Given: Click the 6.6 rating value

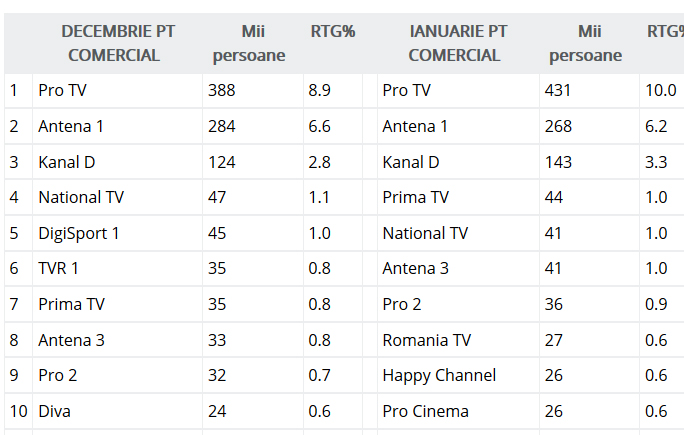Looking at the screenshot, I should point(320,126).
